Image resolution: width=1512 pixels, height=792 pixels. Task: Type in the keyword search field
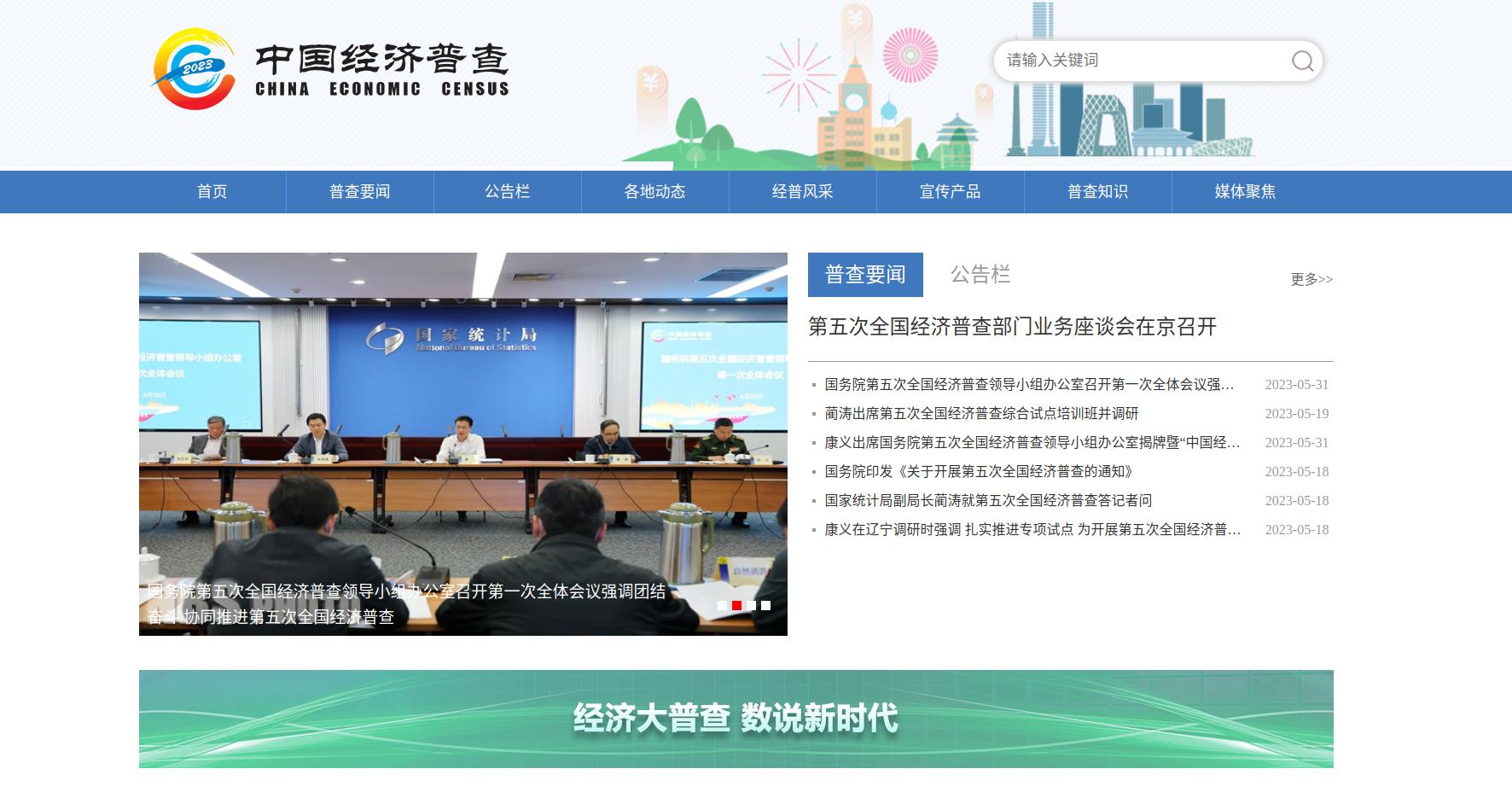[x=1142, y=61]
